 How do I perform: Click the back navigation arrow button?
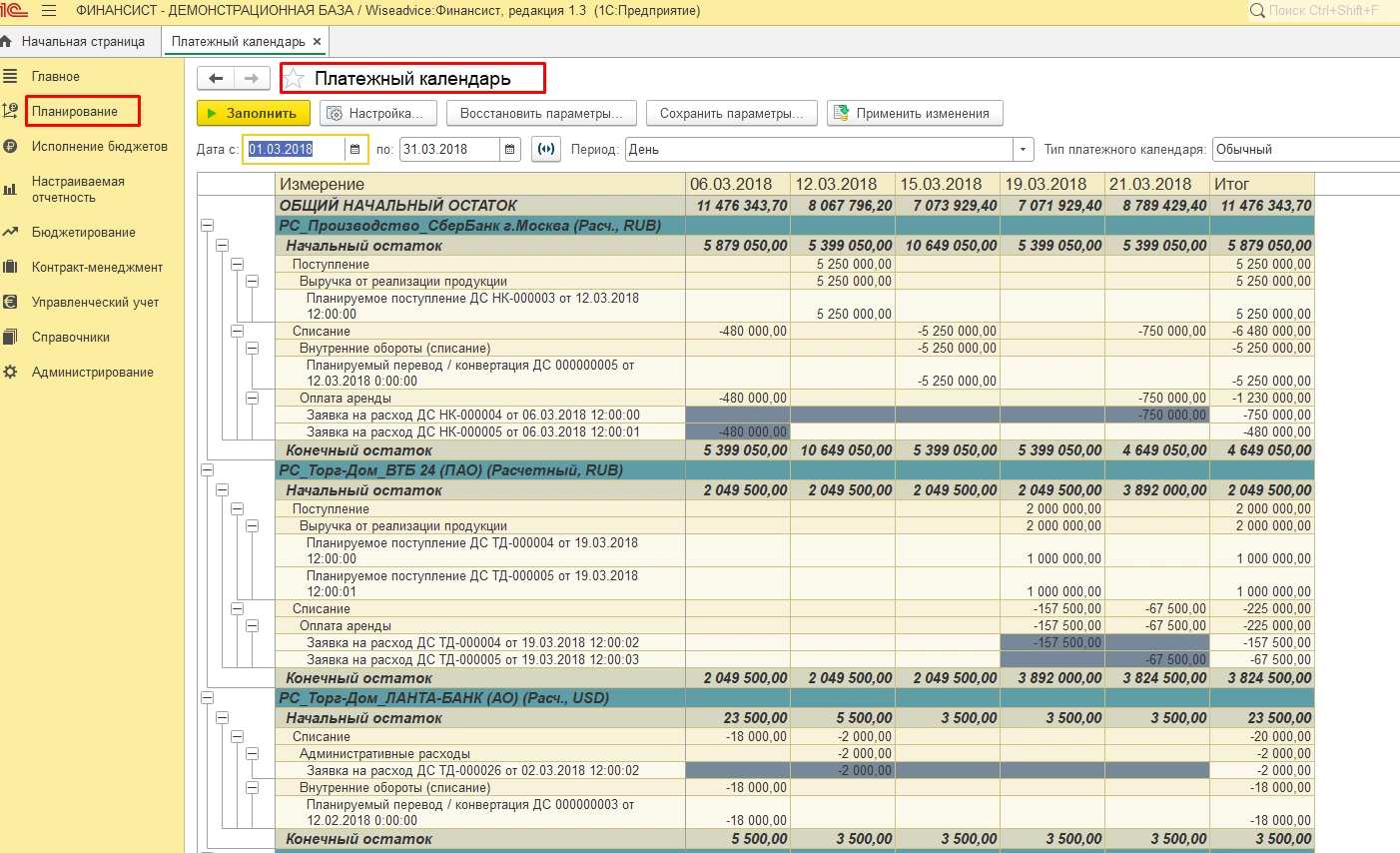[216, 79]
